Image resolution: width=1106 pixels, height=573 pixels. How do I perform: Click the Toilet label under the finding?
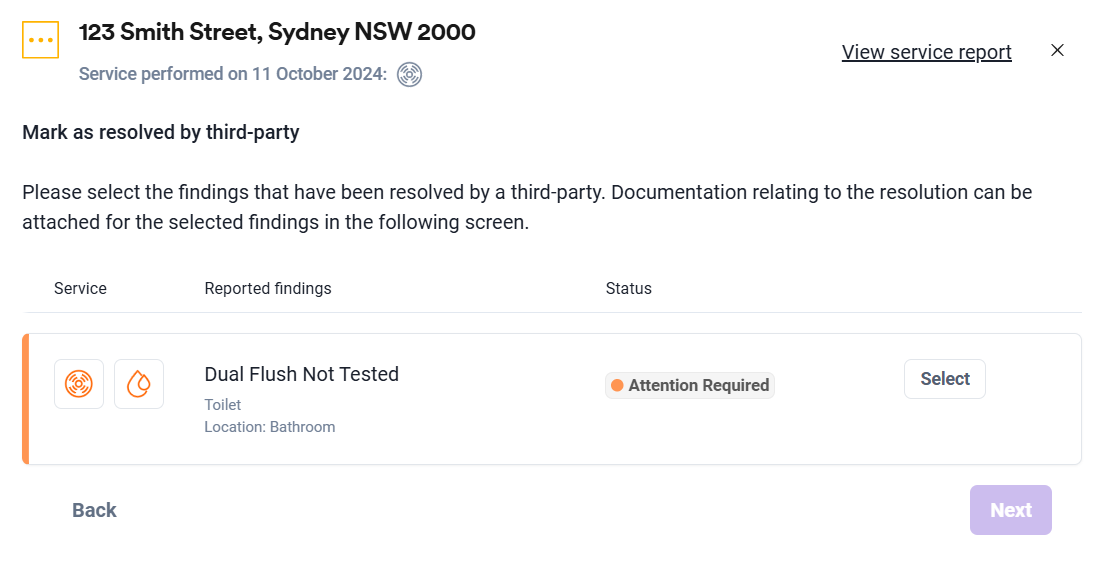point(223,404)
